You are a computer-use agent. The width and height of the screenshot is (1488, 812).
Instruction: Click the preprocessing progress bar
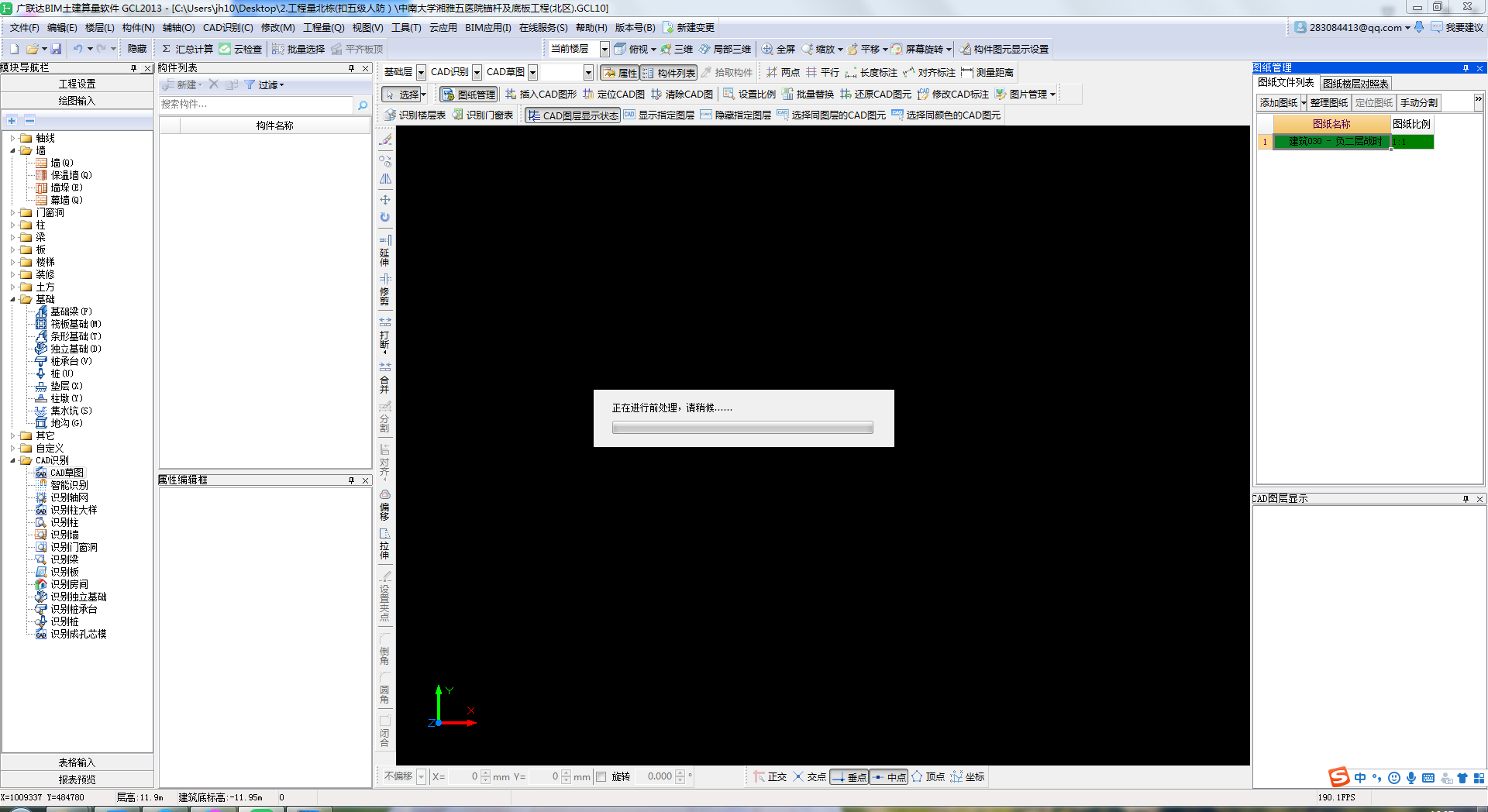[742, 428]
